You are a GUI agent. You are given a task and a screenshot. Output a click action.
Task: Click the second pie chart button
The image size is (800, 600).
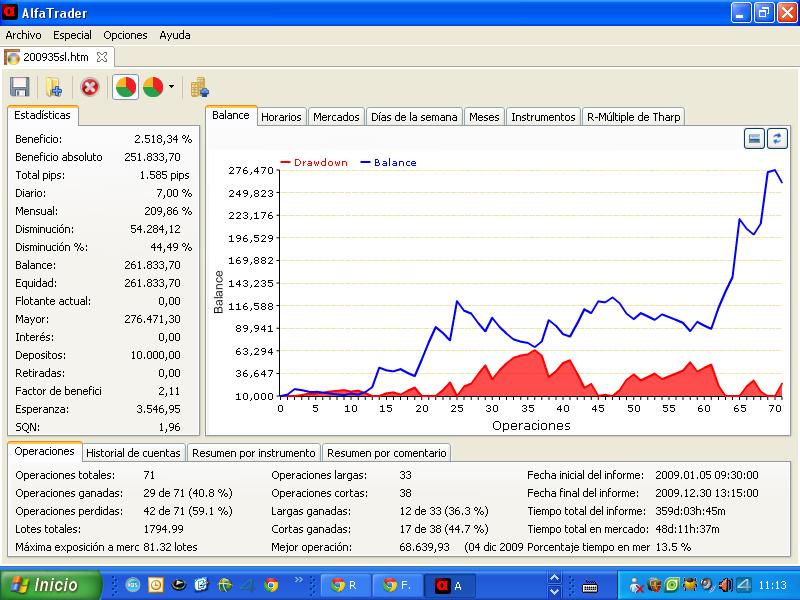pyautogui.click(x=153, y=87)
